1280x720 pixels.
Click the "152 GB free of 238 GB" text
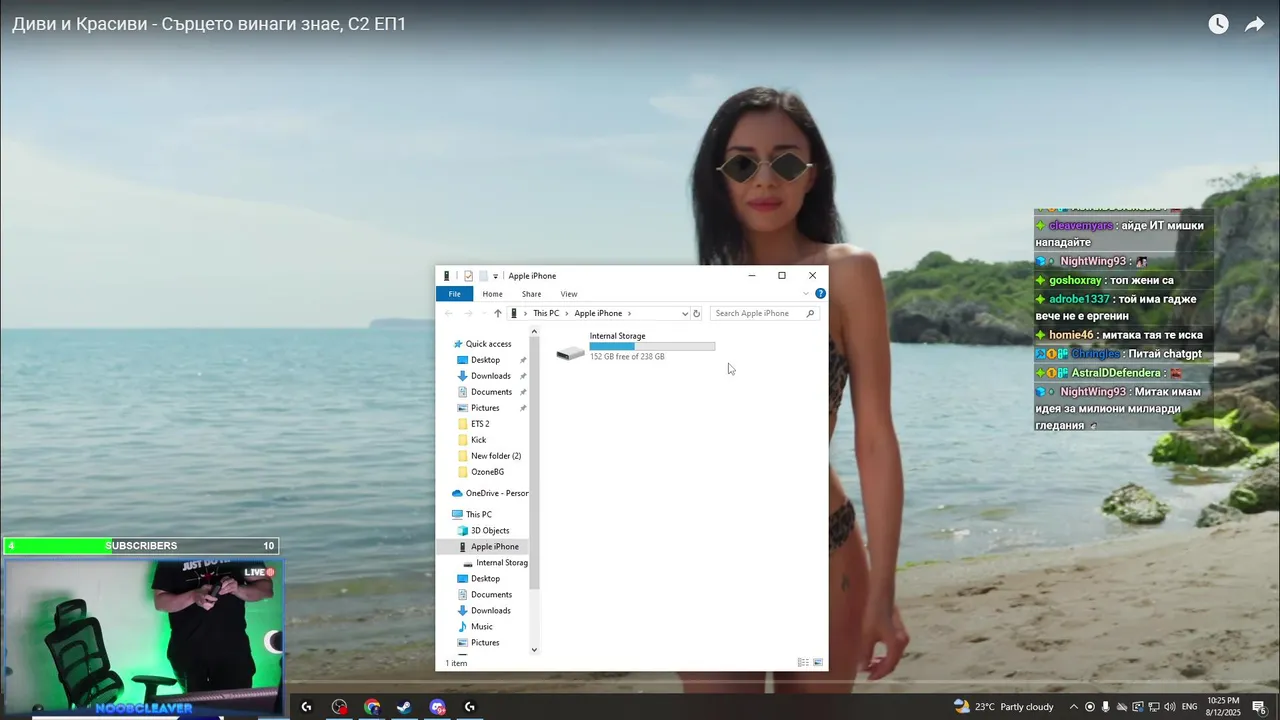pos(627,357)
